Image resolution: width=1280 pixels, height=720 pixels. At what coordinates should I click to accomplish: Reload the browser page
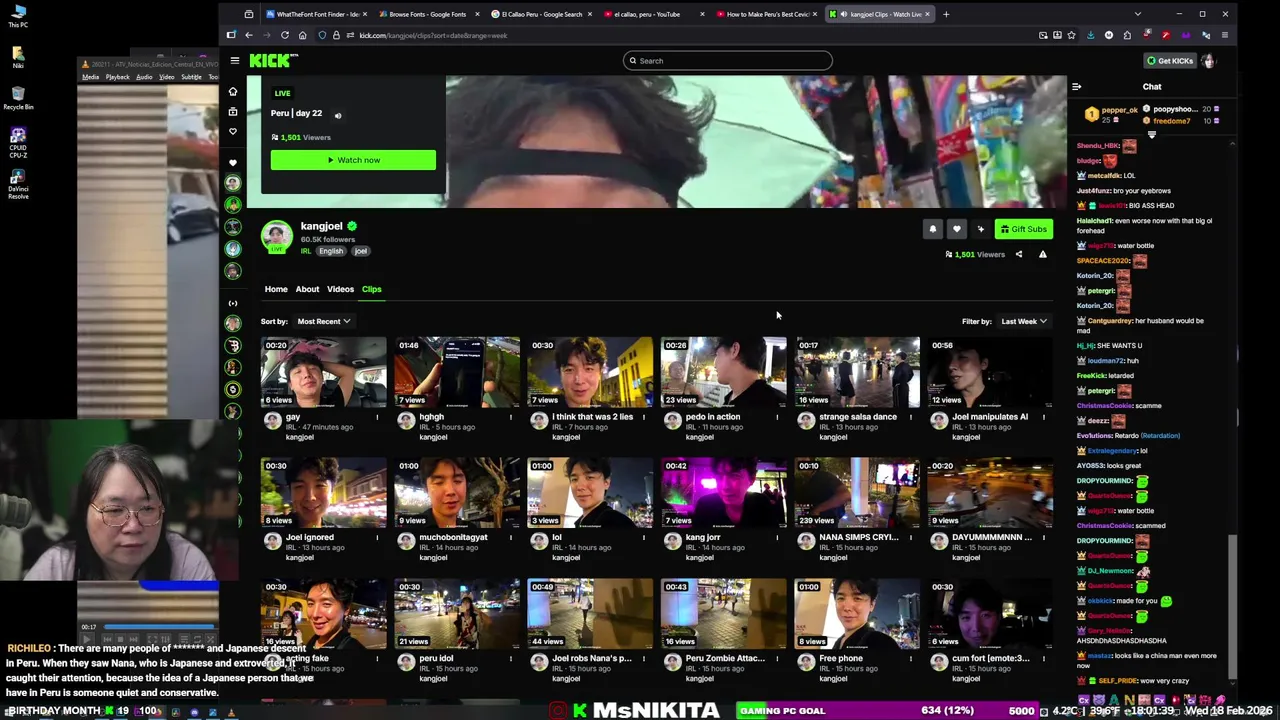click(x=285, y=35)
